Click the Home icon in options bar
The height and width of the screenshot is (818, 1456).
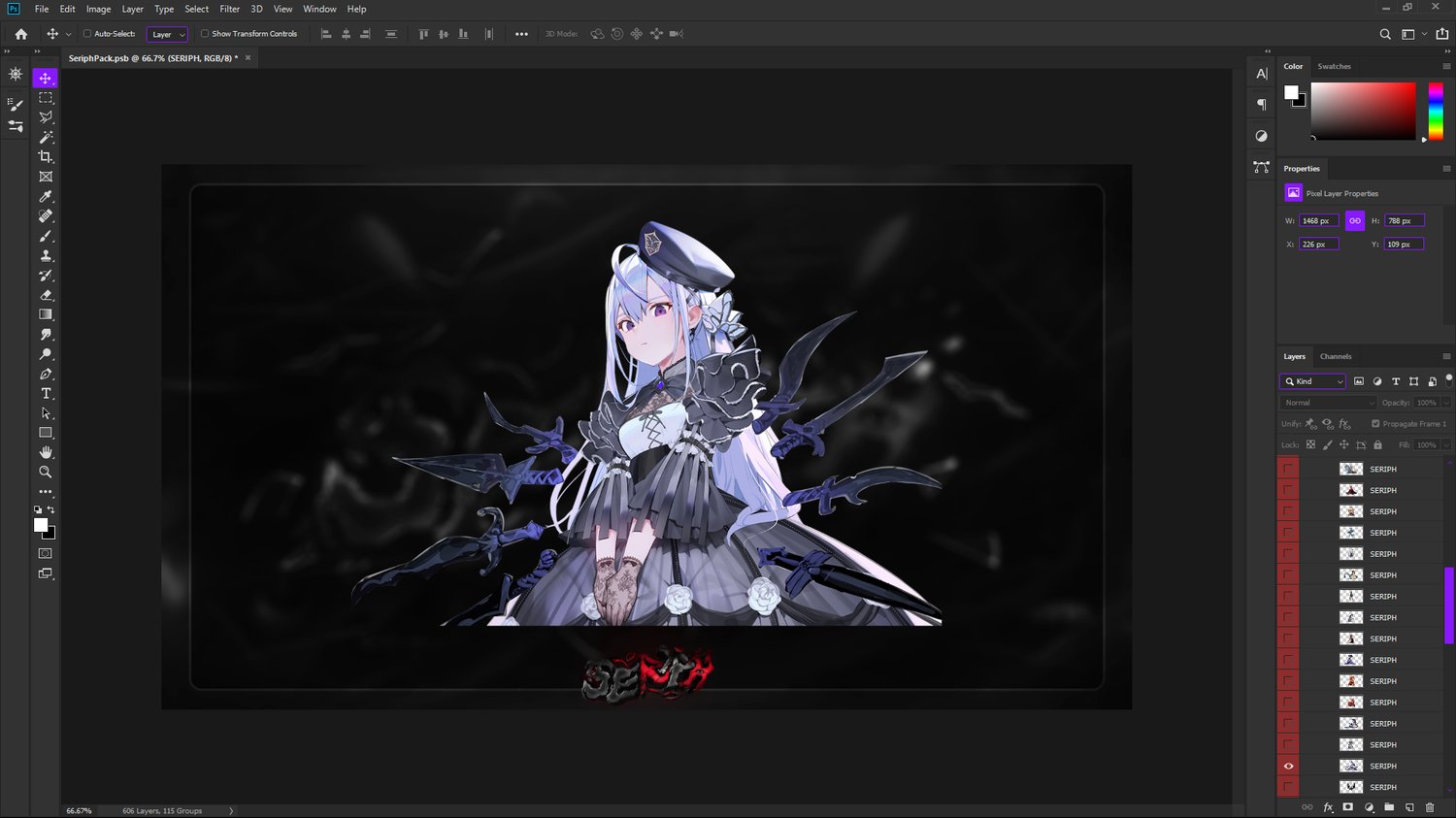tap(21, 34)
